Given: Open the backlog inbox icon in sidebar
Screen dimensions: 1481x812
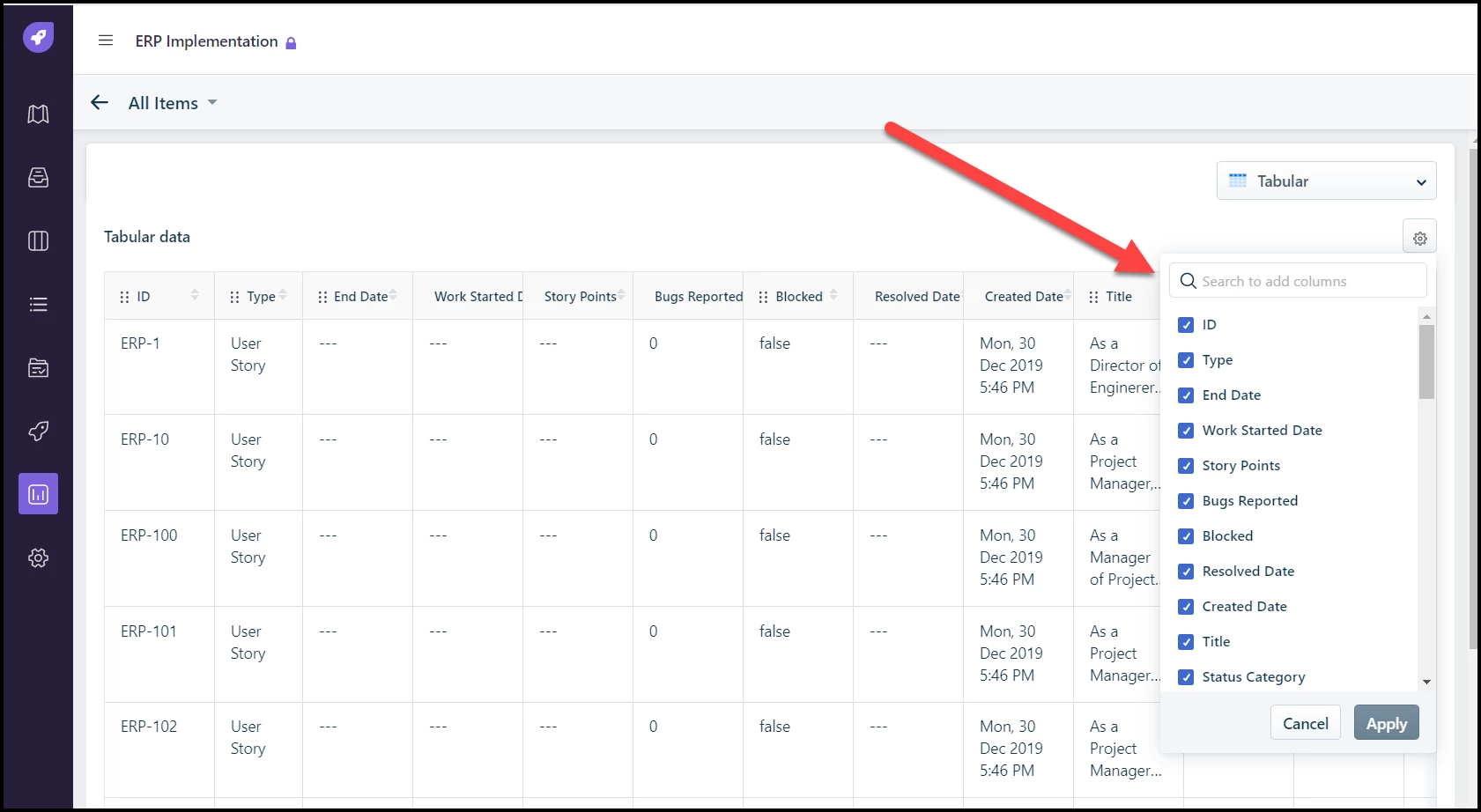Looking at the screenshot, I should [38, 177].
